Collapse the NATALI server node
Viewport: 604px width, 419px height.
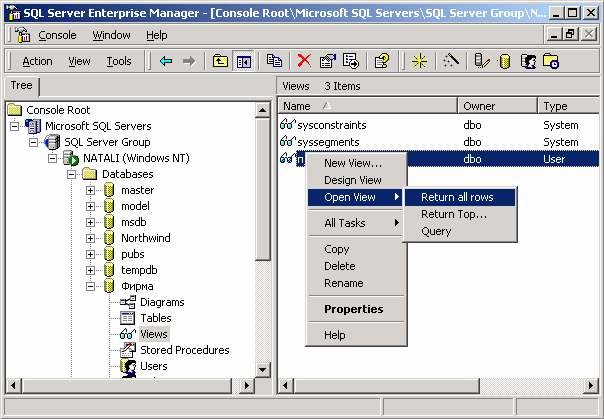coord(52,158)
